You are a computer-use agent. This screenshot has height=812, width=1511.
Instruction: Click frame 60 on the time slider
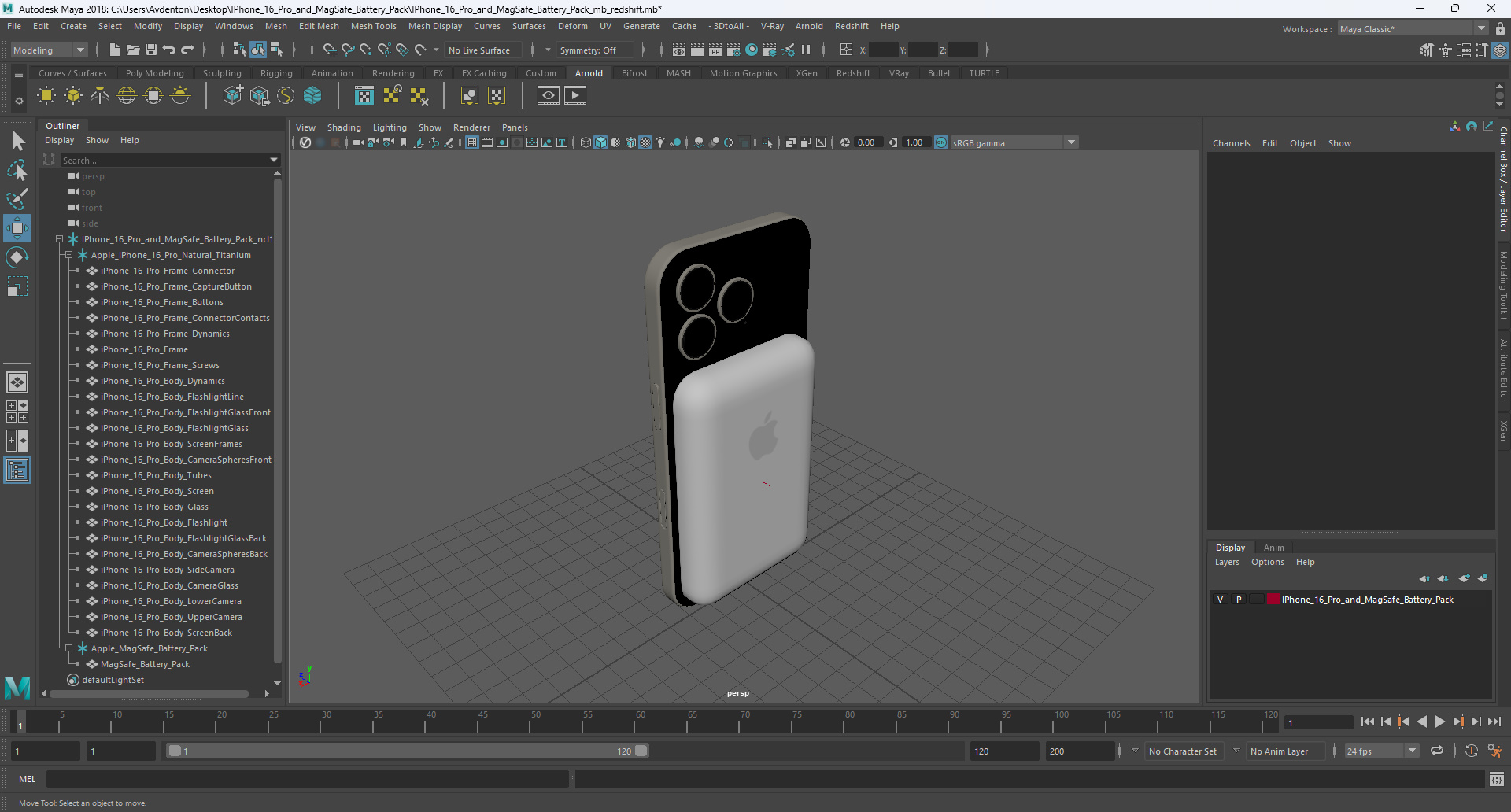click(x=640, y=721)
